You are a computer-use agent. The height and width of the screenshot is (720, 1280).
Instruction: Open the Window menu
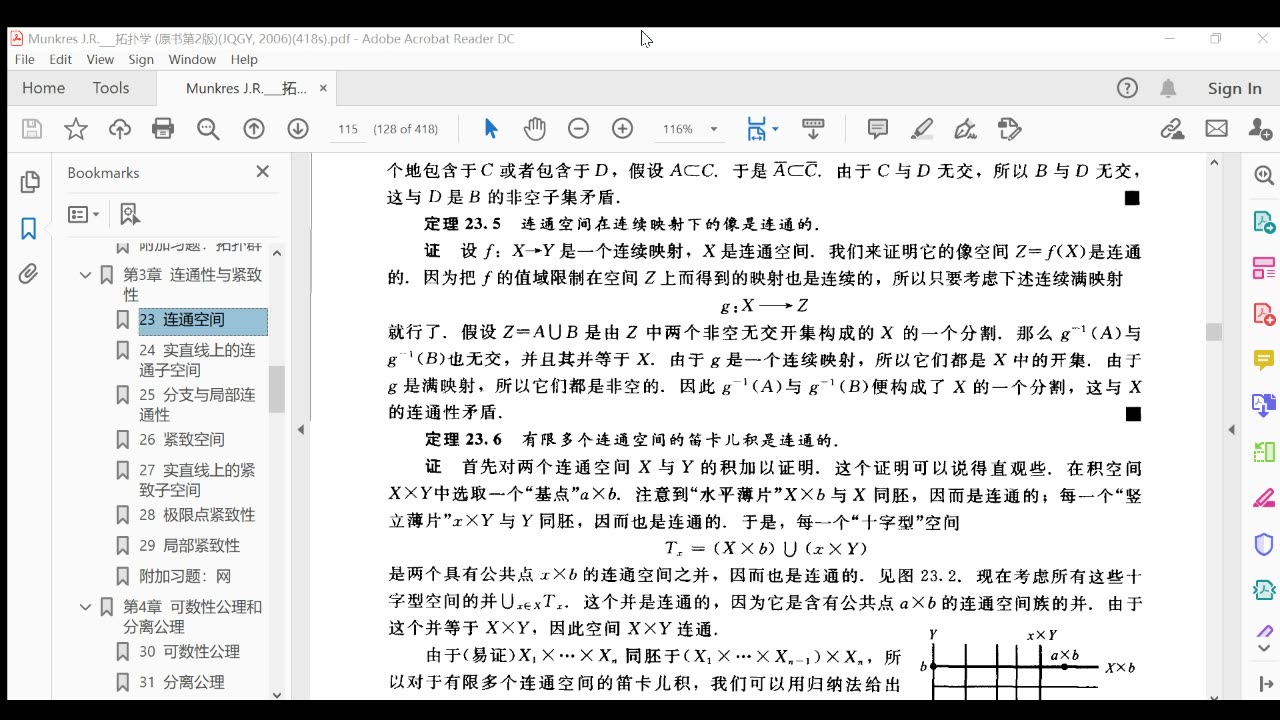[x=192, y=59]
